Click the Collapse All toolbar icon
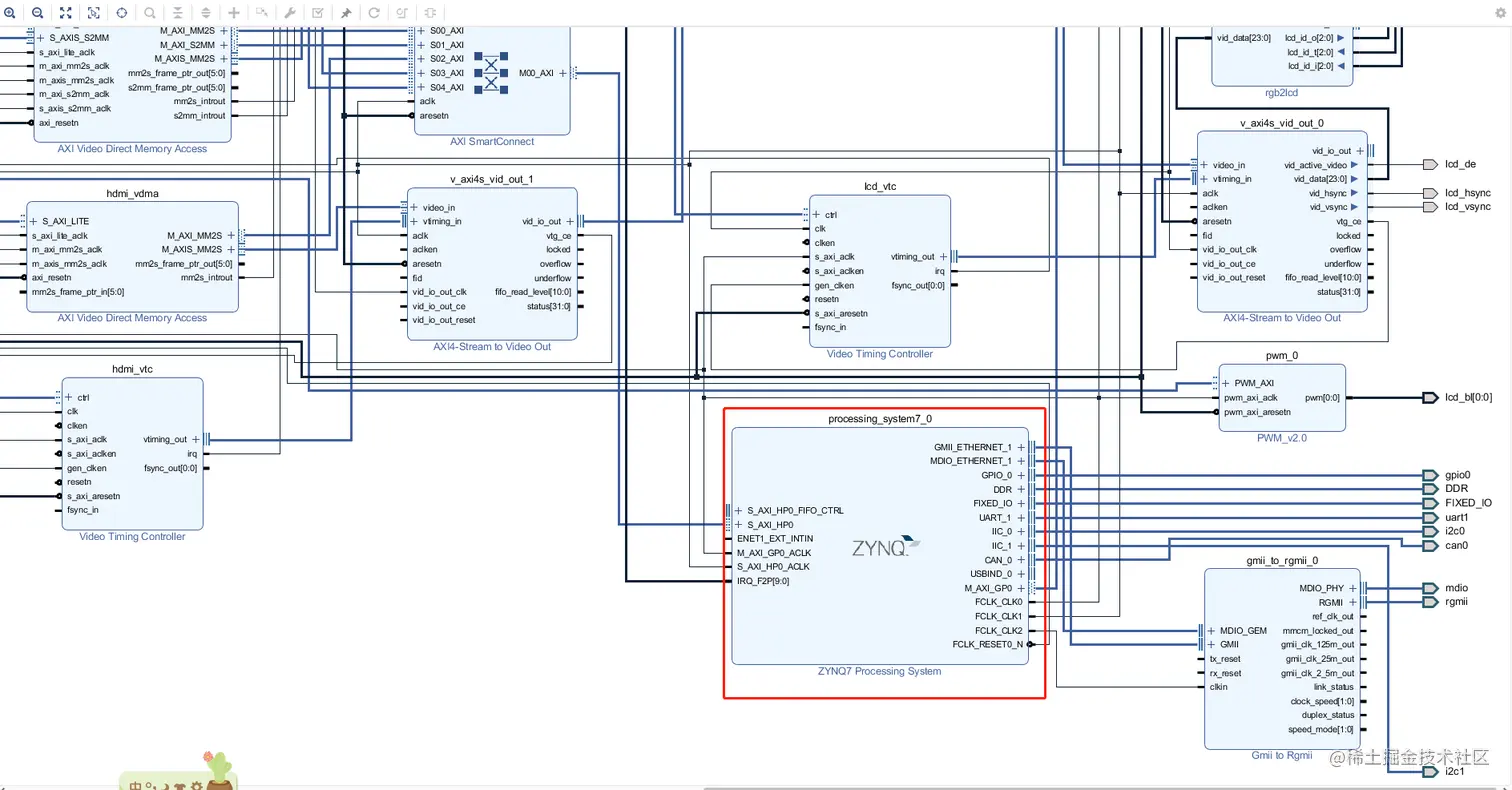 [178, 13]
